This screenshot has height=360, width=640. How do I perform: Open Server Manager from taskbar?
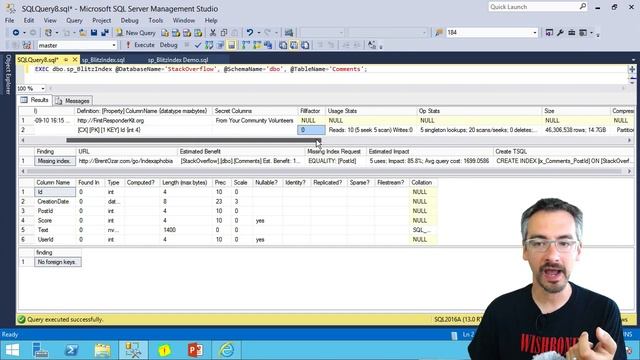40,350
